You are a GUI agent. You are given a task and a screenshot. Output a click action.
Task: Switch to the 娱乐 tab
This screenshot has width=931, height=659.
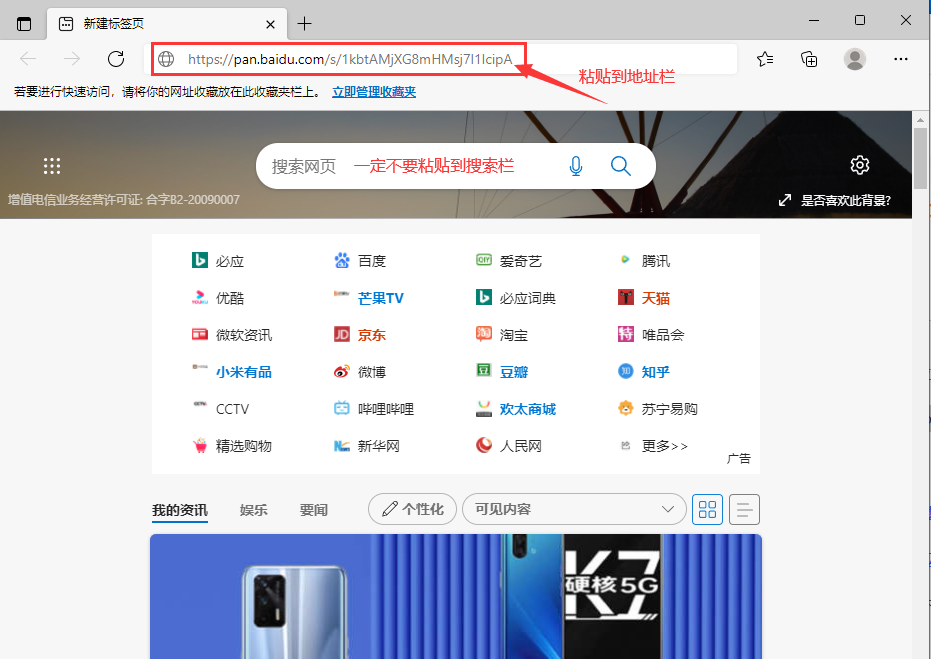tap(254, 510)
